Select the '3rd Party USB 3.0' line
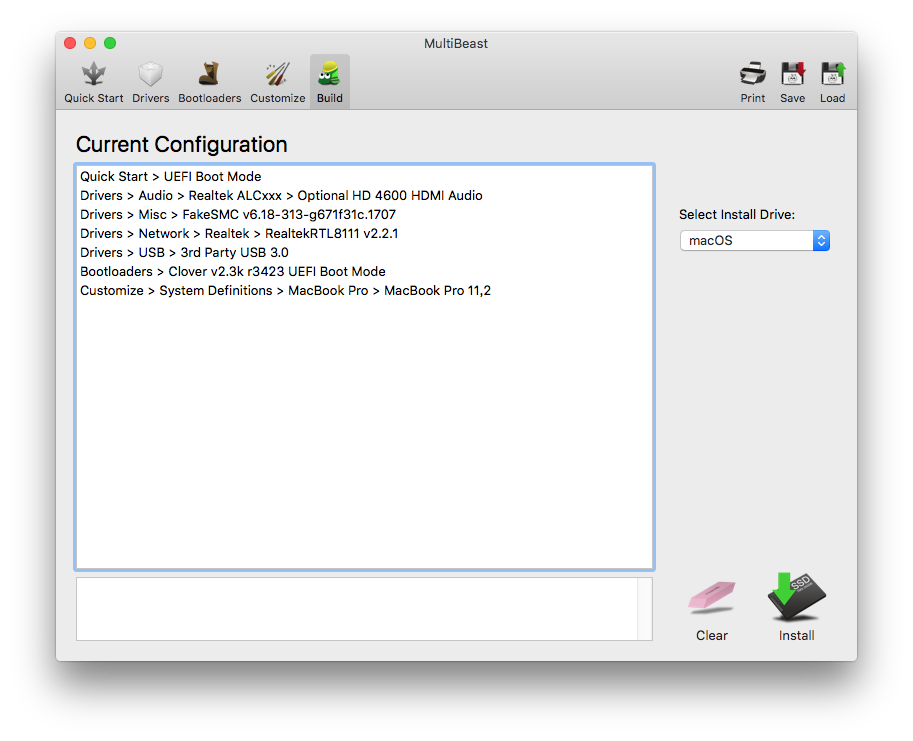 point(365,253)
